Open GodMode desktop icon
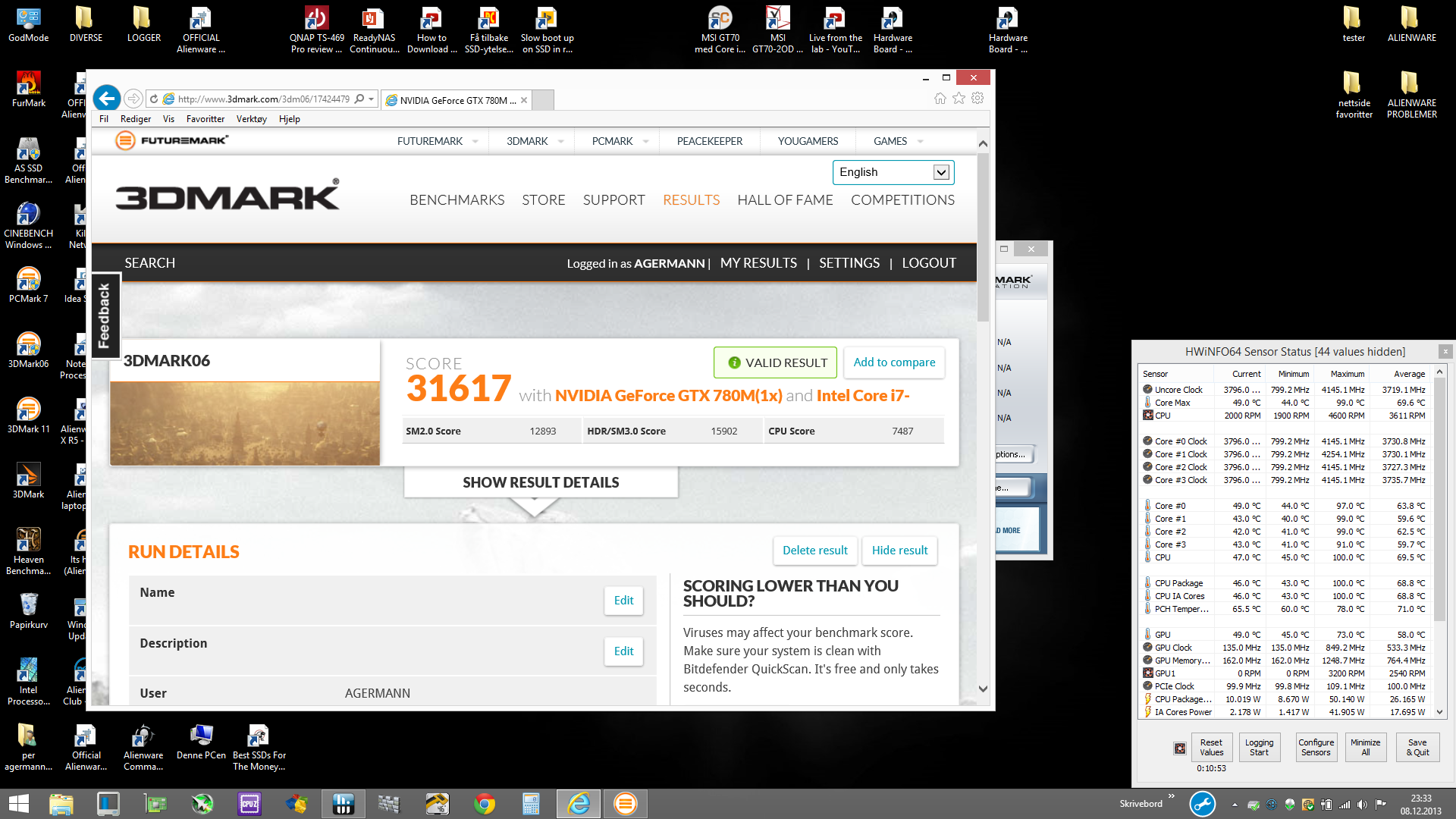Viewport: 1456px width, 819px height. click(29, 24)
